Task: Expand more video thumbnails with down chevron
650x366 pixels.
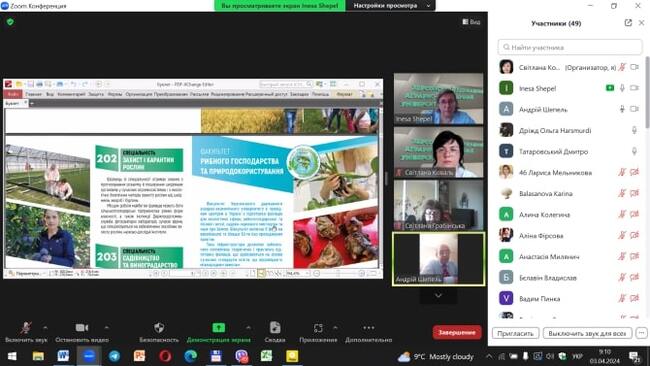Action: click(x=438, y=296)
